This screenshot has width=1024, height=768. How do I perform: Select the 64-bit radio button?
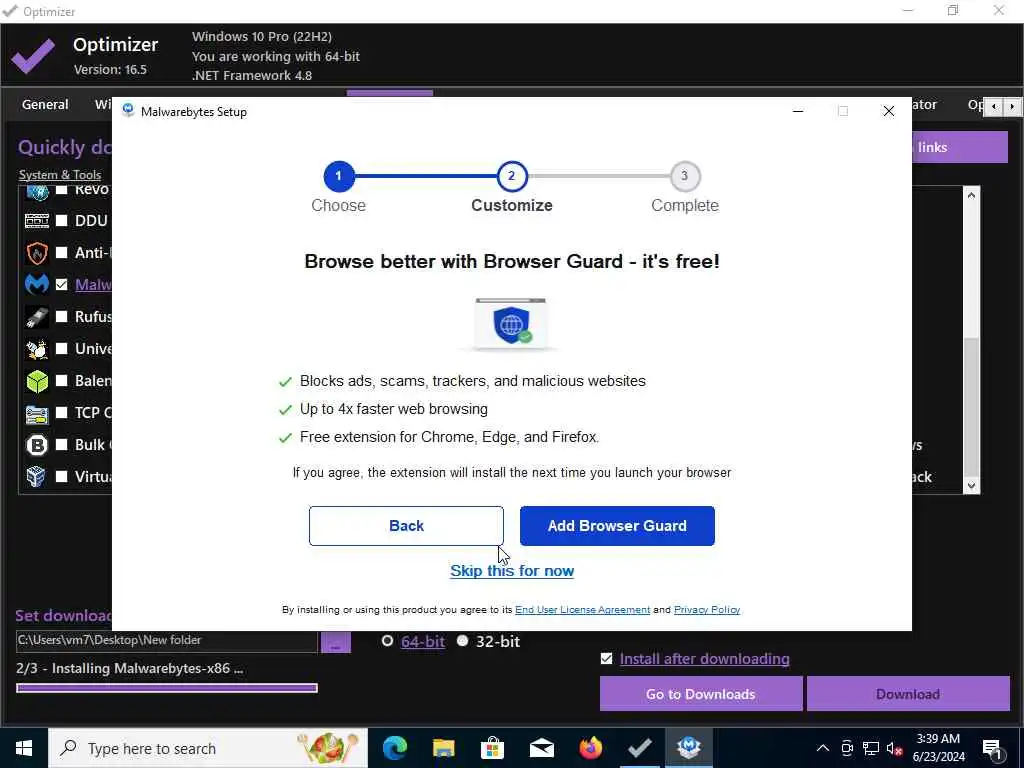tap(387, 641)
